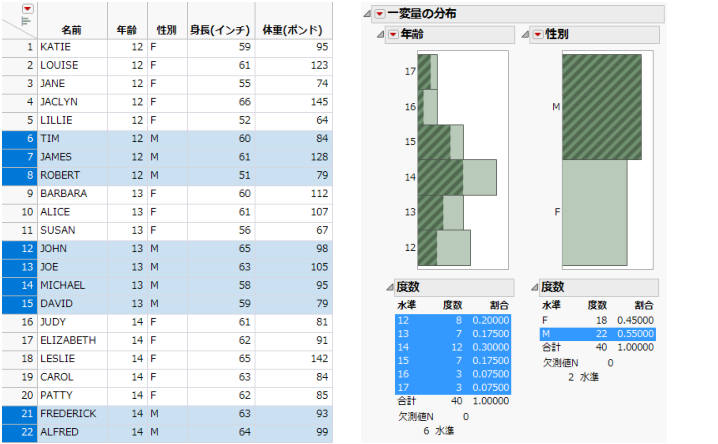
Task: Collapse the 度数 table under 年齢
Action: point(390,287)
